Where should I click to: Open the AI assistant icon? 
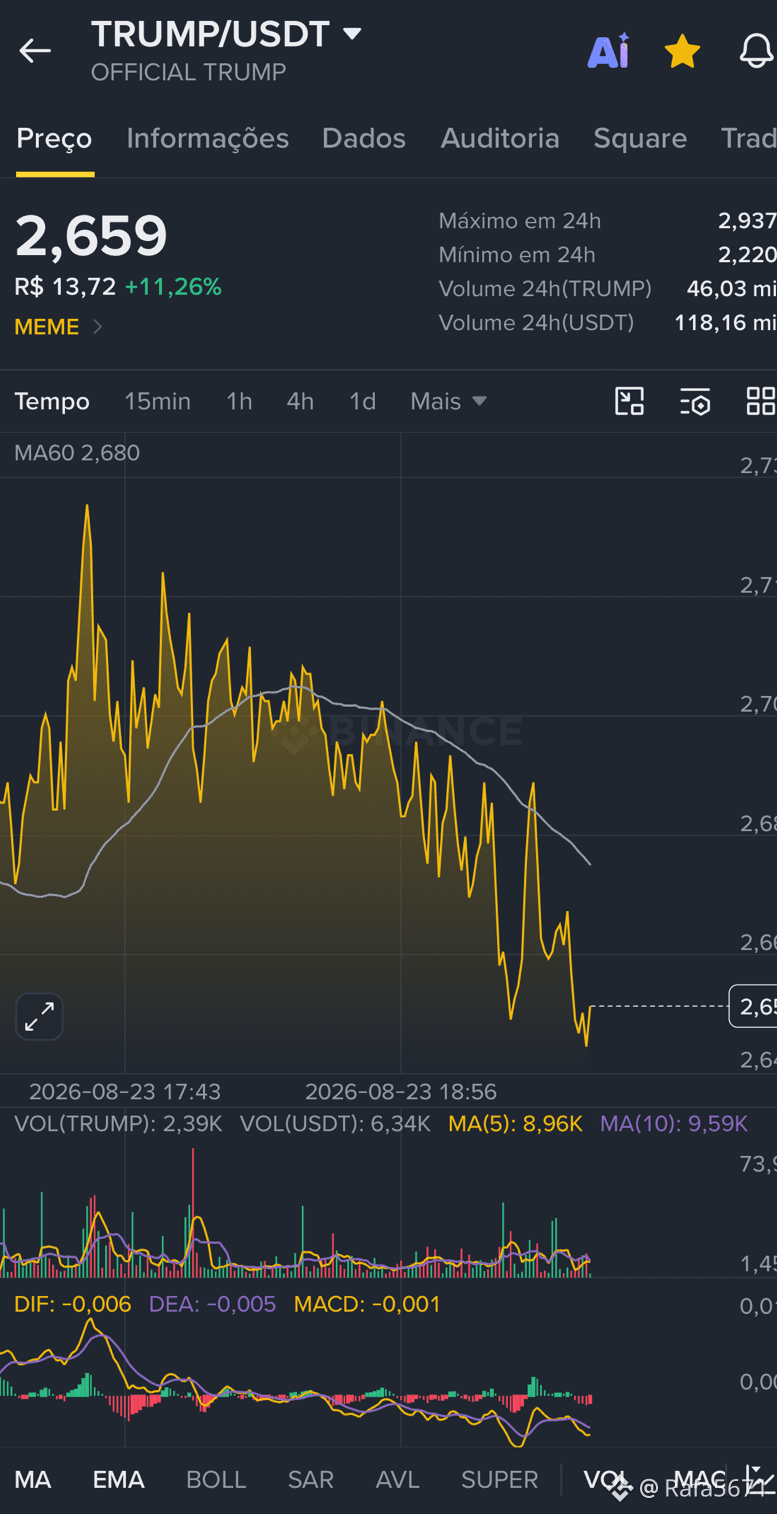pos(608,51)
